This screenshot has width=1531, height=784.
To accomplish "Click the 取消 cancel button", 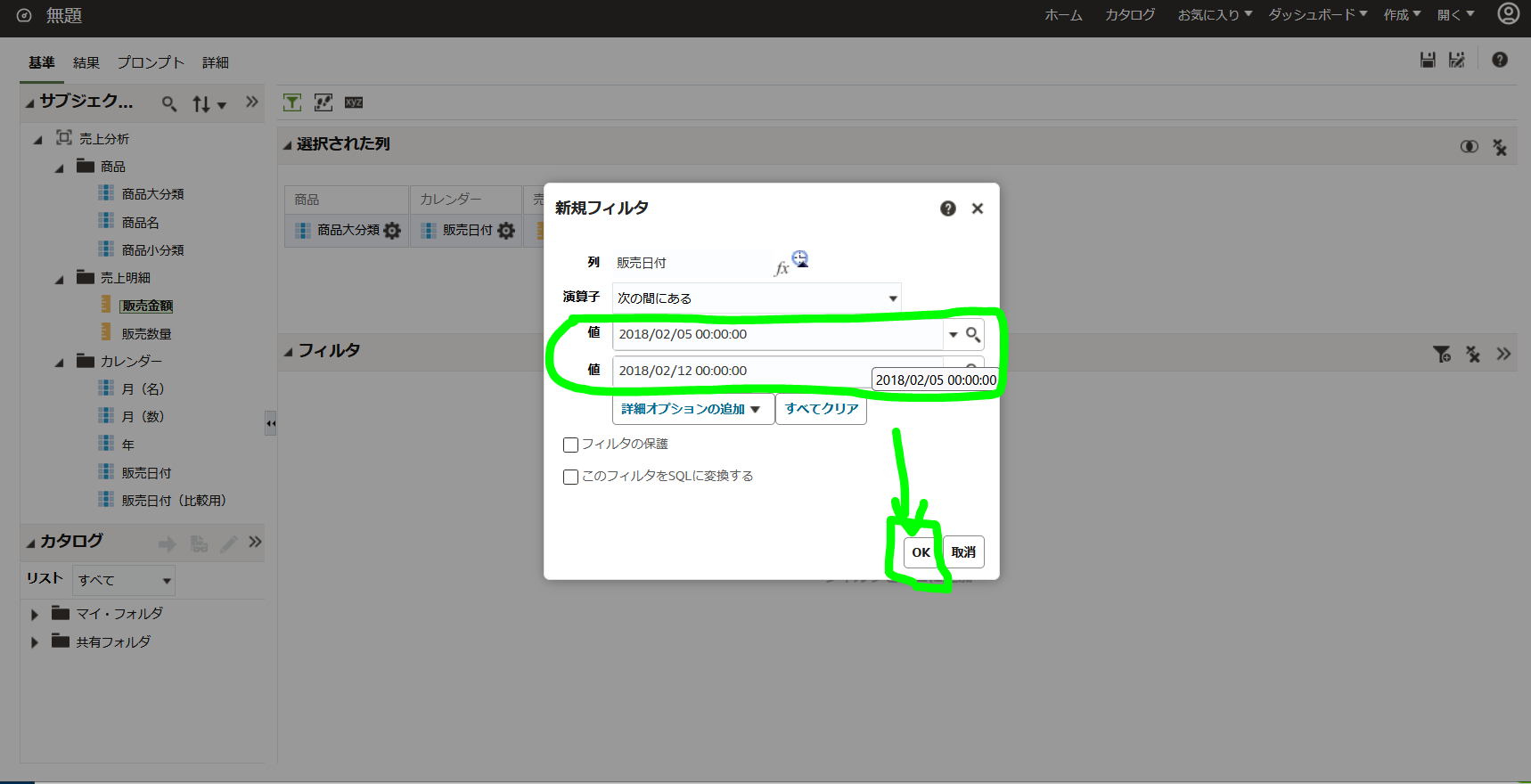I will point(963,552).
